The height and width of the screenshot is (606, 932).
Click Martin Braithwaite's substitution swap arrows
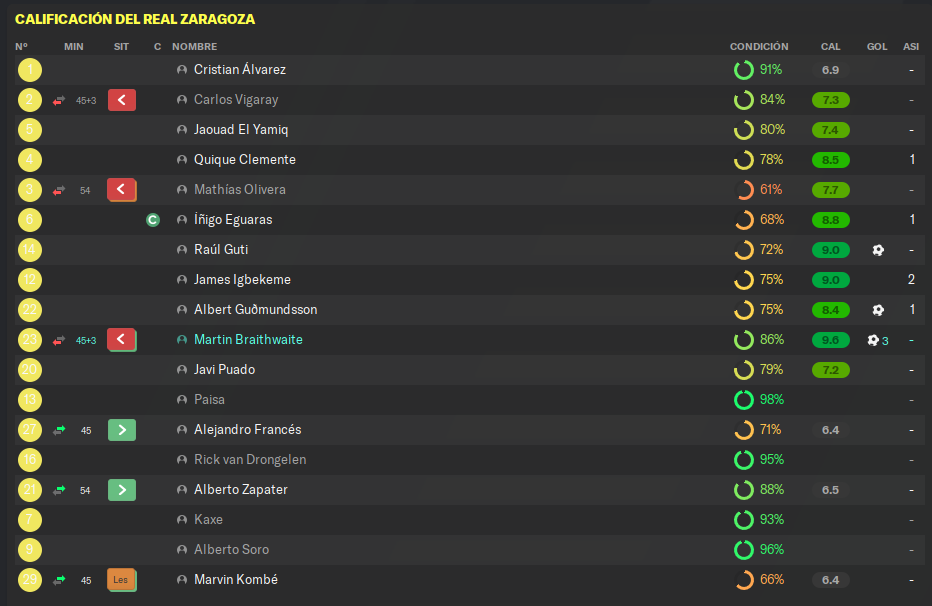(x=59, y=340)
